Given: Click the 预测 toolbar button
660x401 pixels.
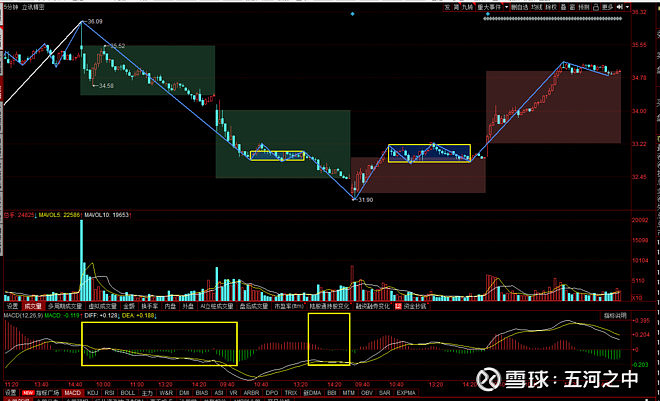Looking at the screenshot, I should click(x=584, y=7).
